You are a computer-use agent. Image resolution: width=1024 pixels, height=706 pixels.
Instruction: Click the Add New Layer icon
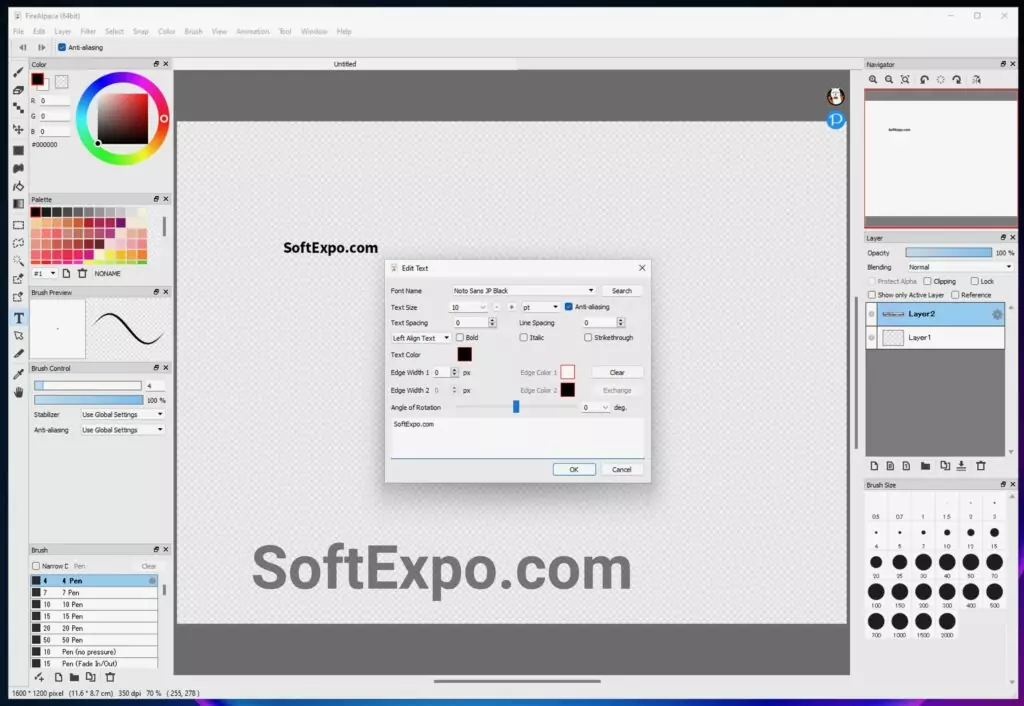tap(875, 465)
